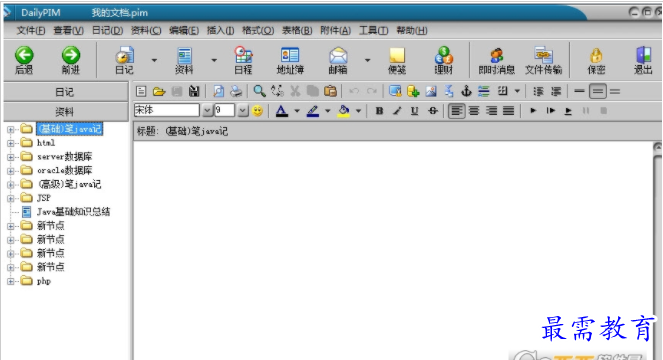The width and height of the screenshot is (663, 360).
Task: Click the paste clipboard icon
Action: tap(330, 91)
